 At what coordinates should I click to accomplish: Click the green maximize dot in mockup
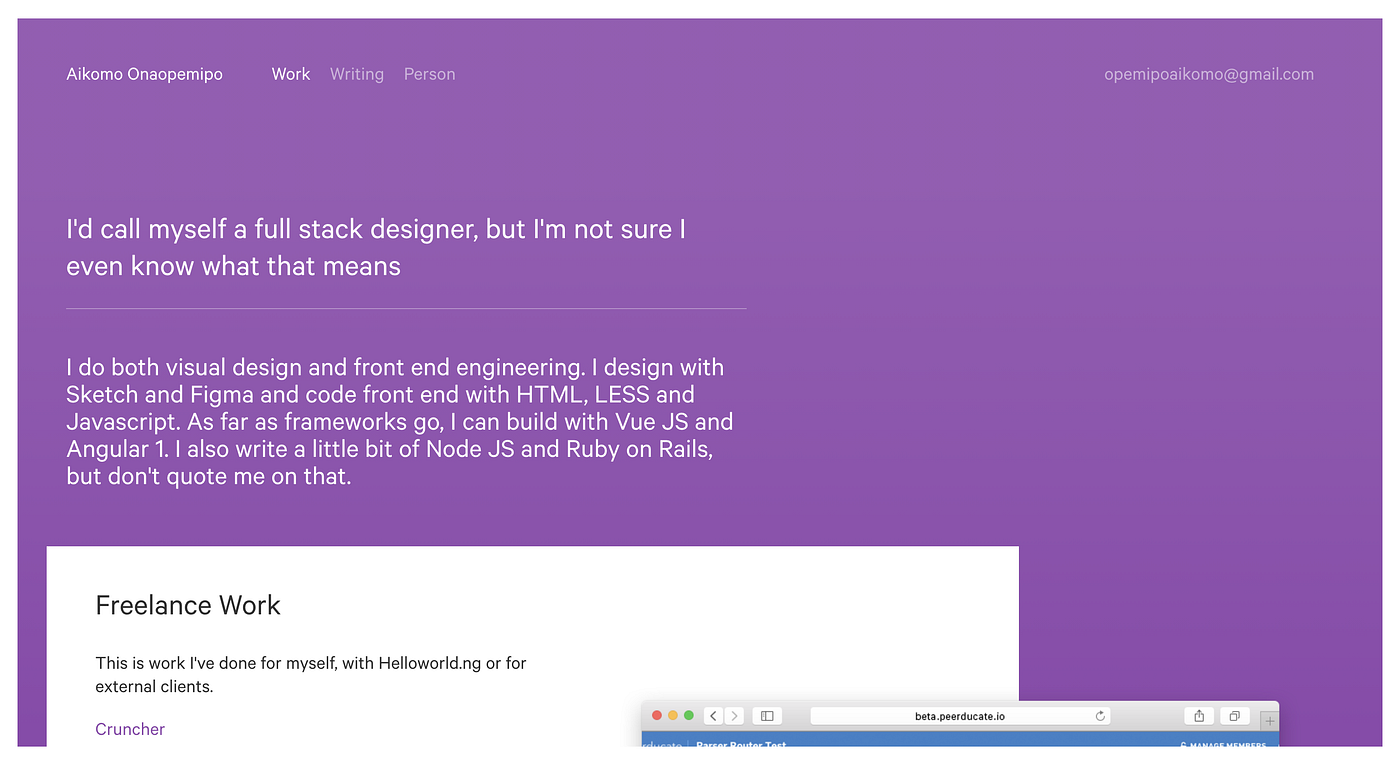click(689, 716)
